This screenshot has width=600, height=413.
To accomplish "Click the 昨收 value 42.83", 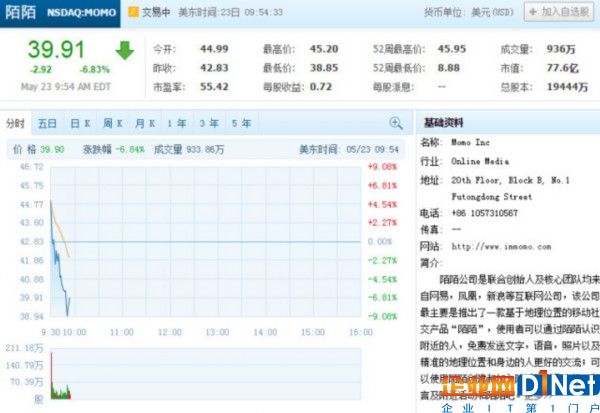I will [x=214, y=68].
